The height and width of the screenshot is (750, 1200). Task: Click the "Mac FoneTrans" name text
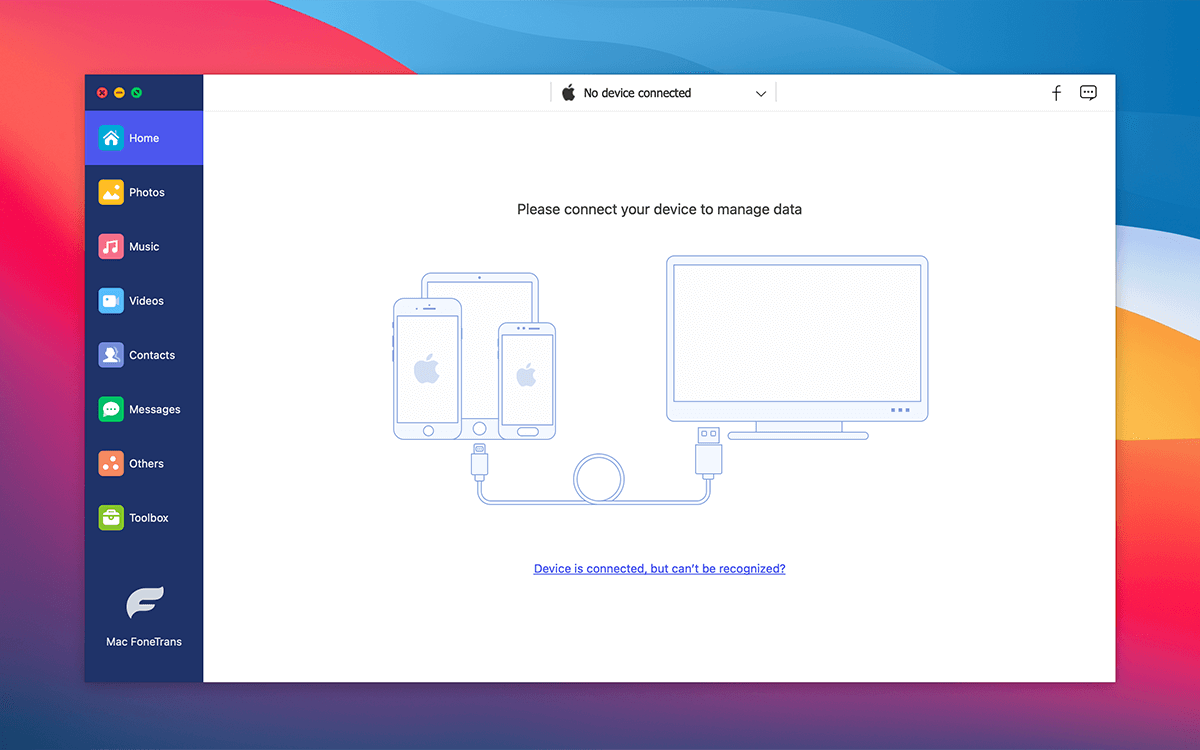point(144,642)
